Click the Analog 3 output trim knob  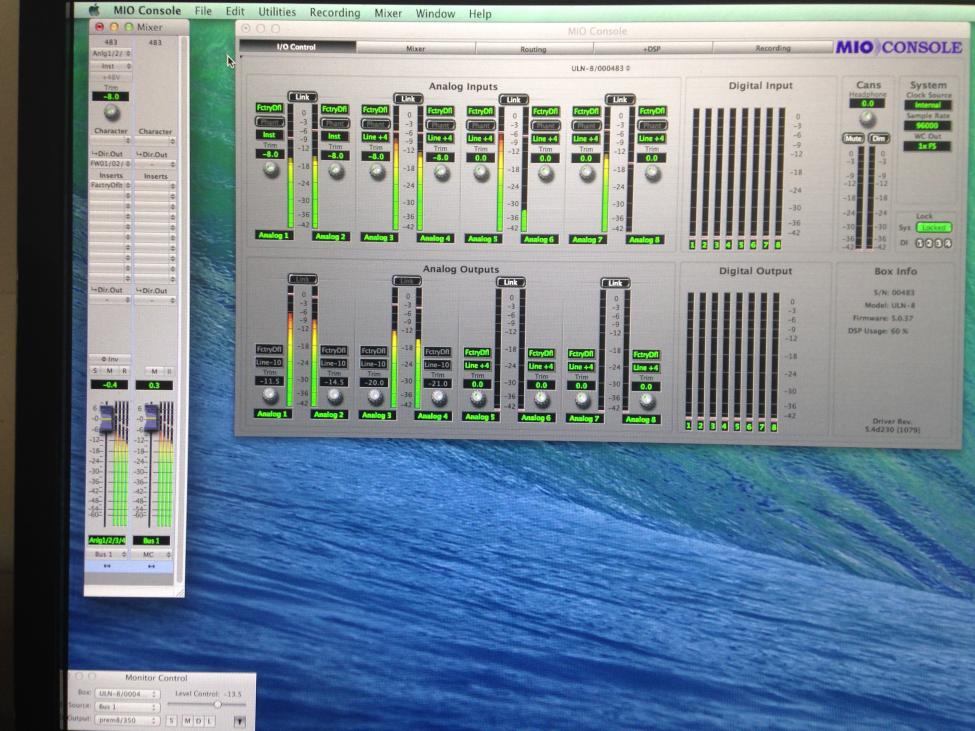click(x=376, y=396)
